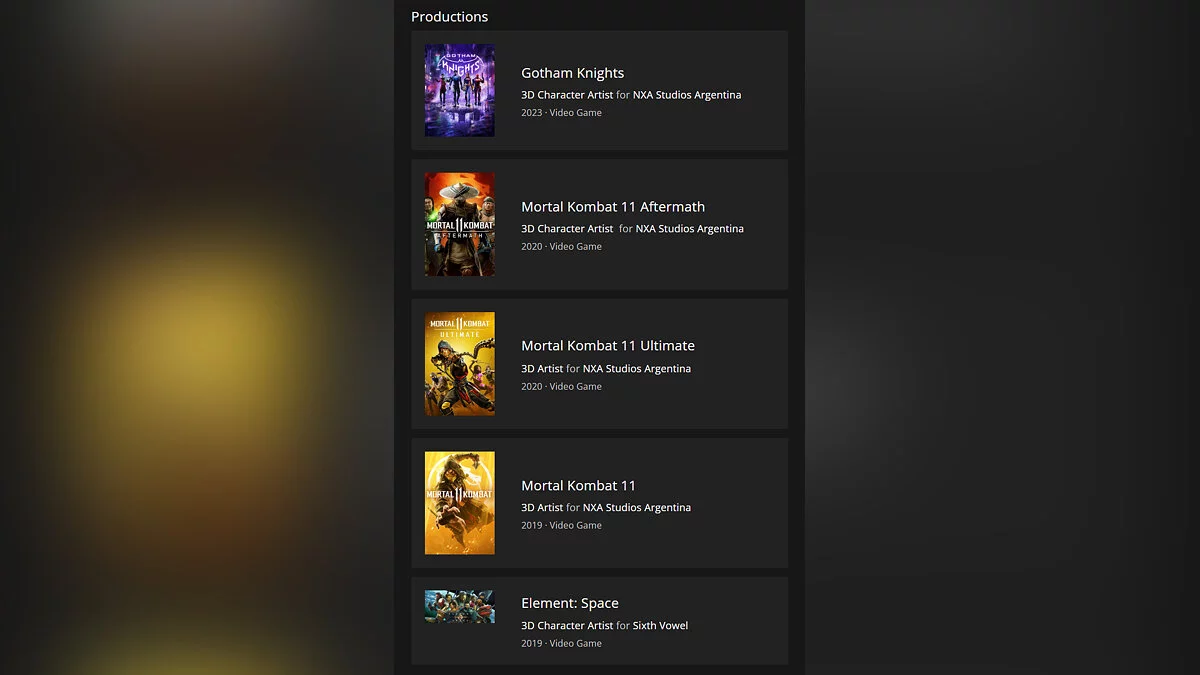
Task: Open the Element: Space title link
Action: click(x=570, y=603)
